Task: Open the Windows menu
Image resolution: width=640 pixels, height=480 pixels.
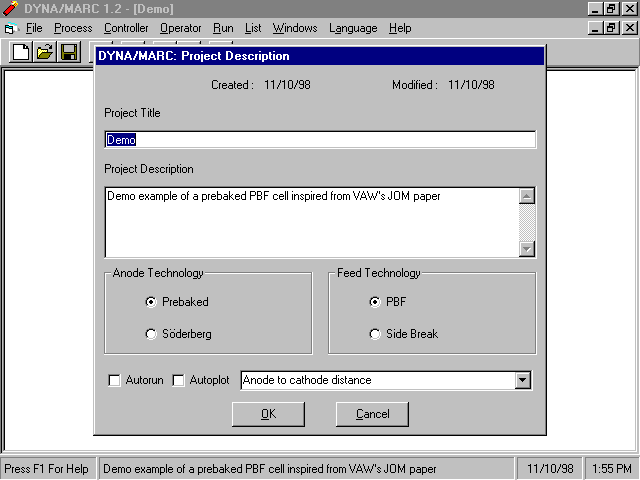Action: 295,28
